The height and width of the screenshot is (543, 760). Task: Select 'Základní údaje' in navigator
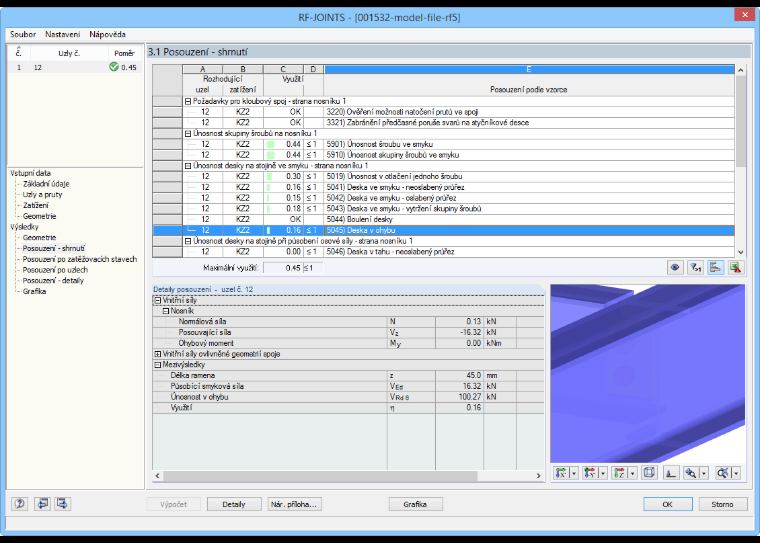point(46,184)
